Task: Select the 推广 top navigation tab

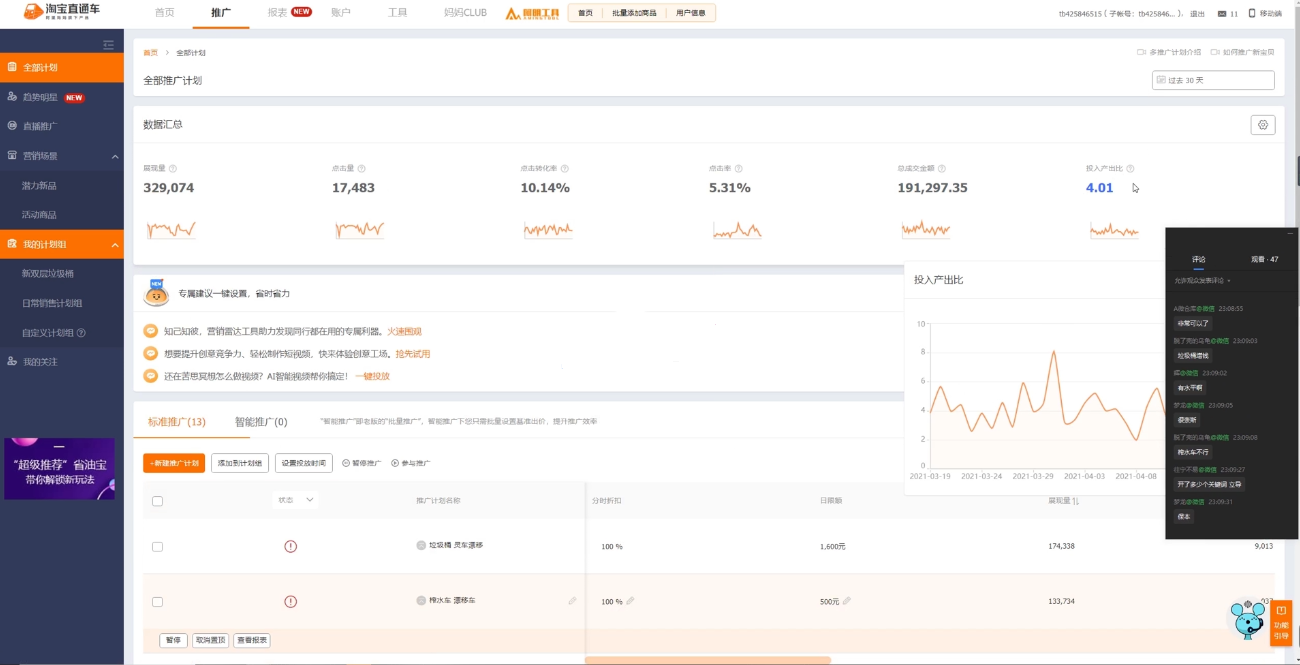Action: tap(221, 13)
